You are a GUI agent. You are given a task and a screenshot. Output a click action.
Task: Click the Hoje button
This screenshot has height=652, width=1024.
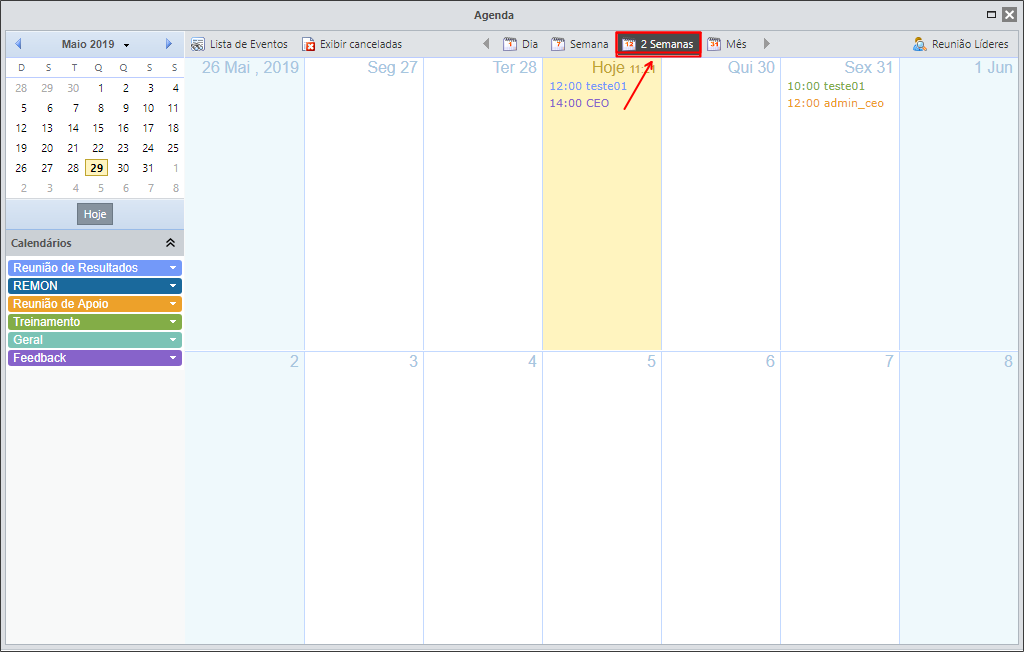(x=95, y=214)
